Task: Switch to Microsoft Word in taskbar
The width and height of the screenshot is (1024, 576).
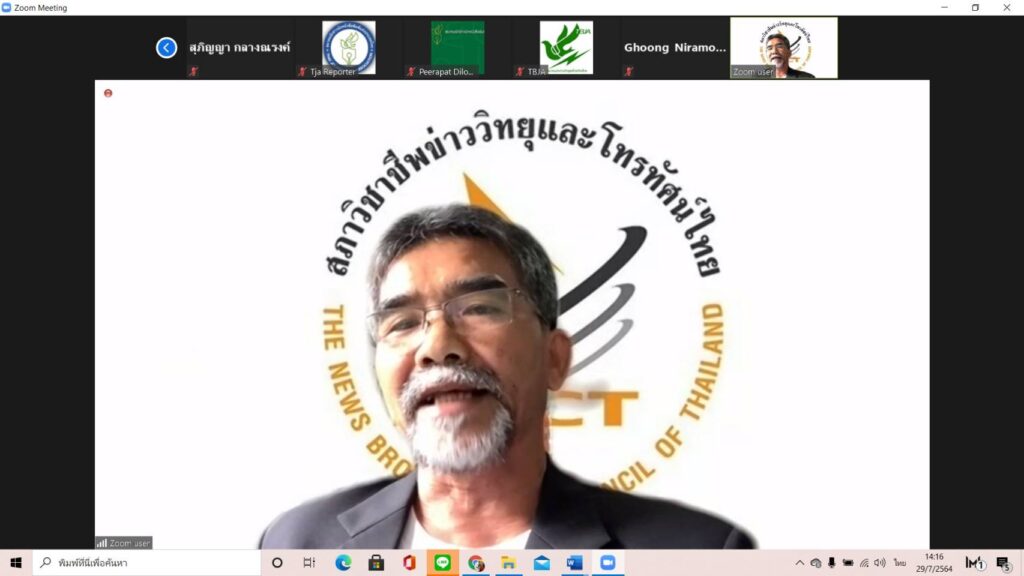Action: (573, 563)
